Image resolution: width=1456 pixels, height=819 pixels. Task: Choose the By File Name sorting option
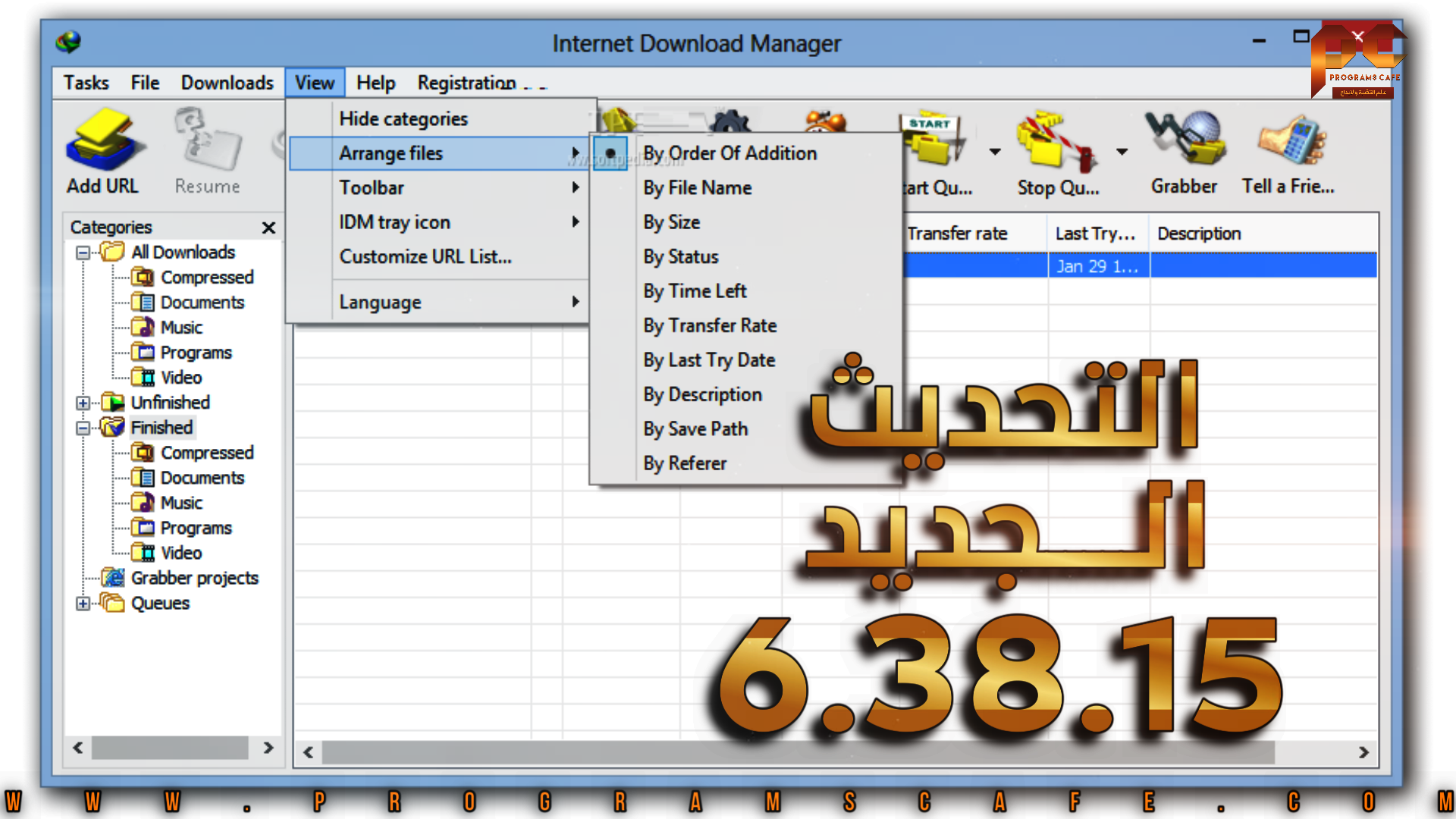tap(697, 188)
